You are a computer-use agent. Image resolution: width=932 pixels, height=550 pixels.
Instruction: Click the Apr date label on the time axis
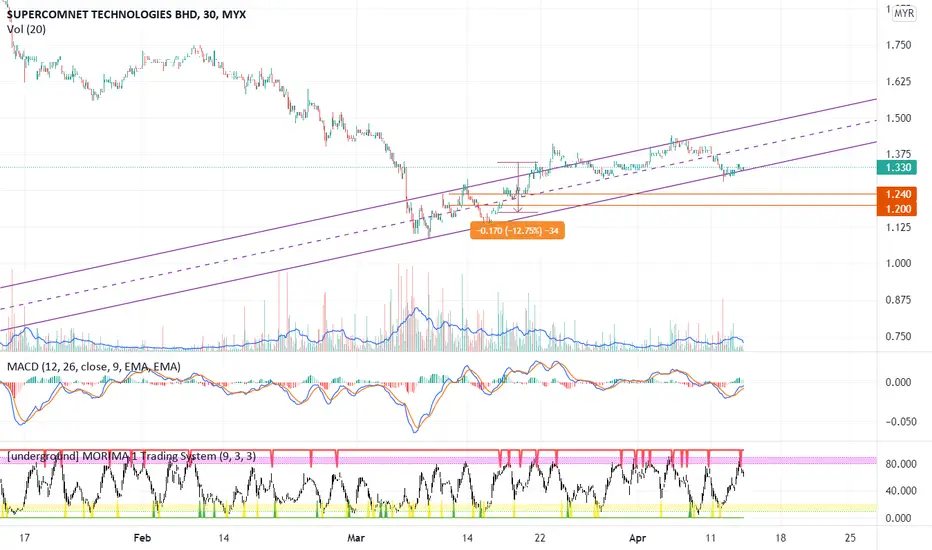pos(637,538)
